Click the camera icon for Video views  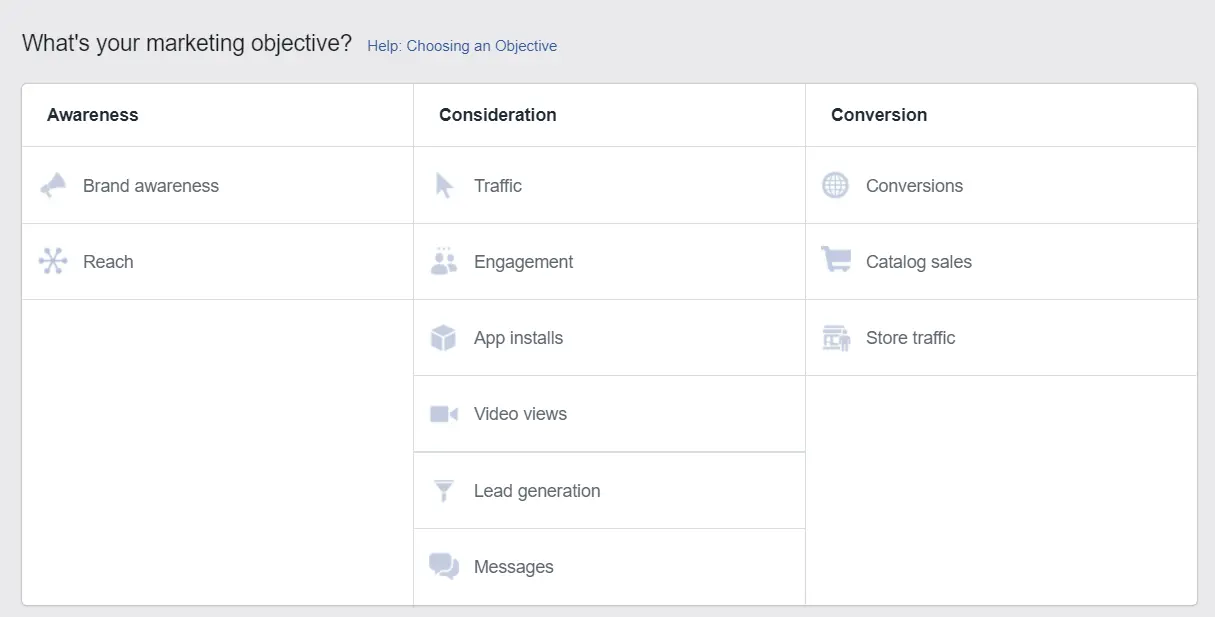pyautogui.click(x=444, y=414)
